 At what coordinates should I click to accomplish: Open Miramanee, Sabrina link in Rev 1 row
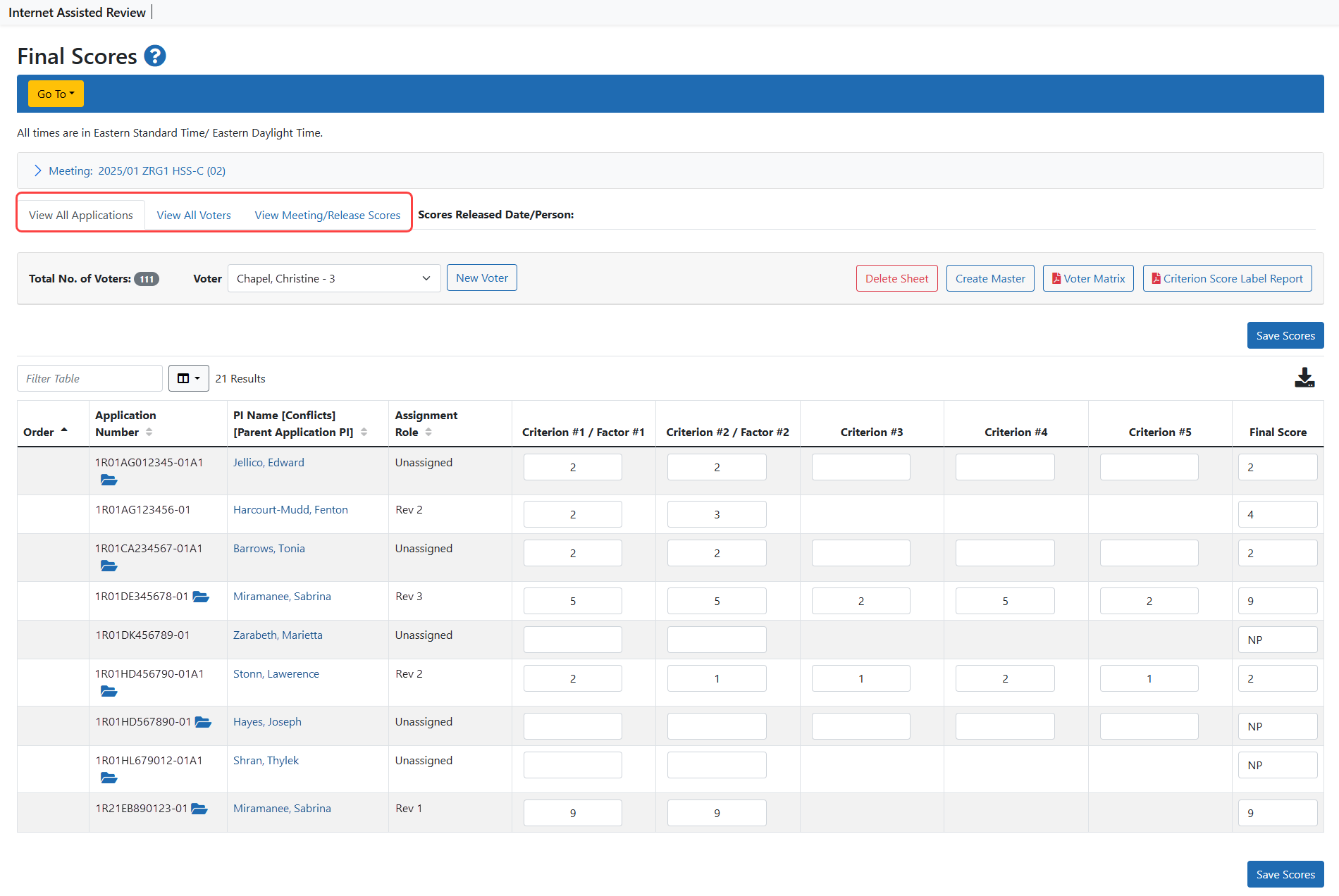tap(282, 809)
